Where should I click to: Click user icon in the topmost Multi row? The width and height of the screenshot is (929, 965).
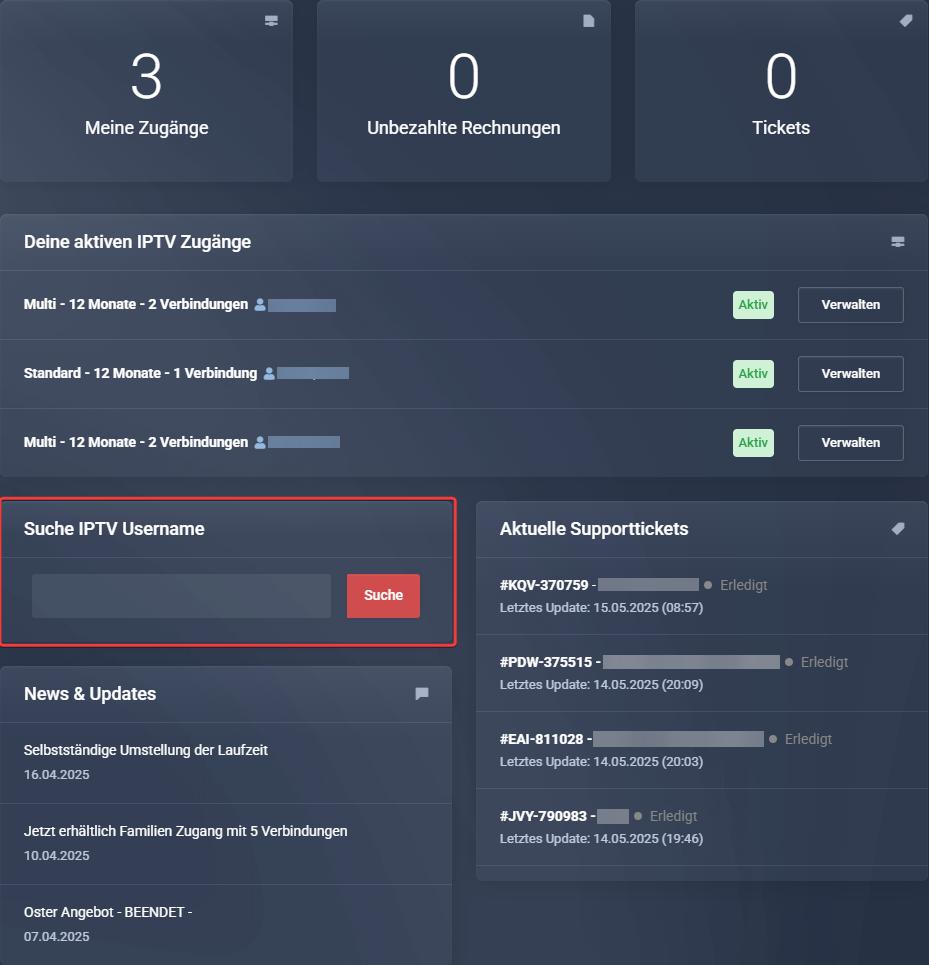260,305
